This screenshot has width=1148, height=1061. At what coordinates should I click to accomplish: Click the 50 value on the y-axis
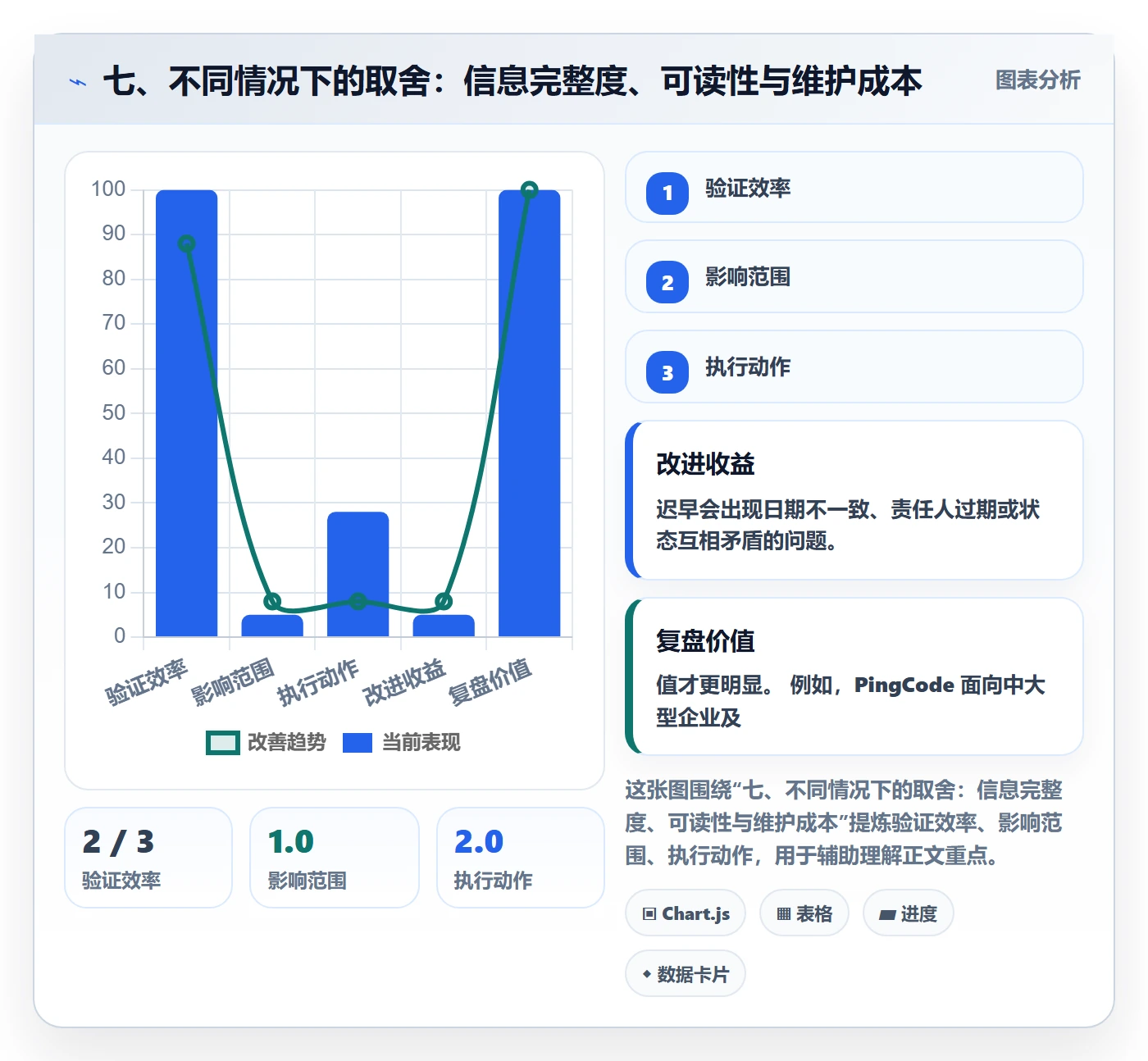click(114, 412)
